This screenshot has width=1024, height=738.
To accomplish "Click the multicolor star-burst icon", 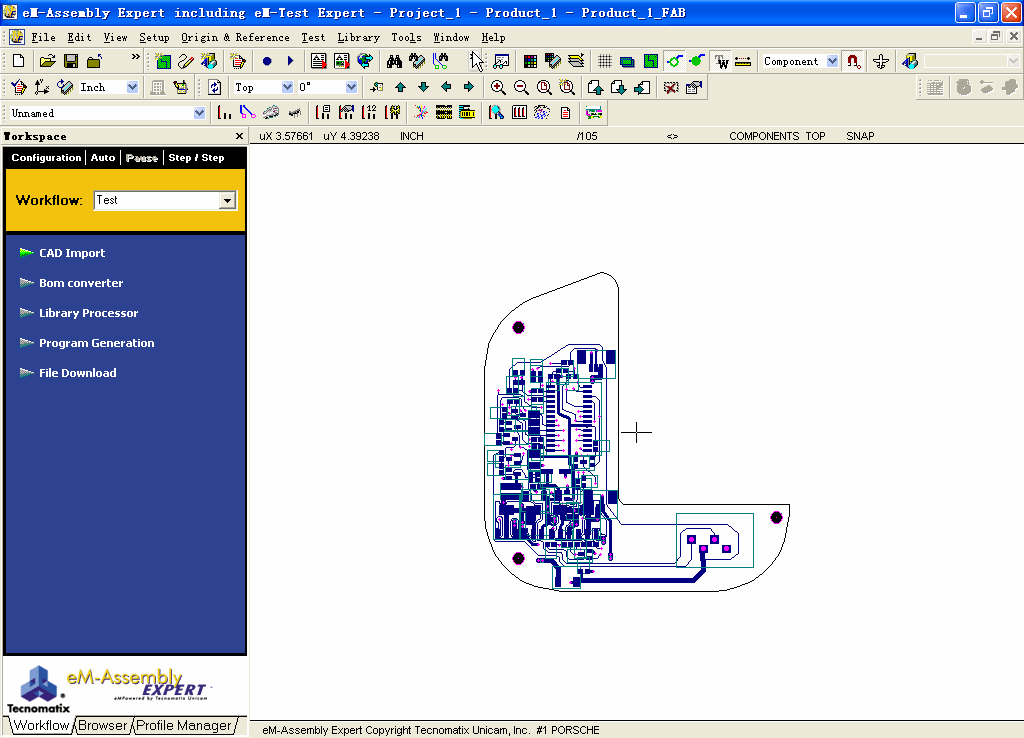I will point(421,112).
